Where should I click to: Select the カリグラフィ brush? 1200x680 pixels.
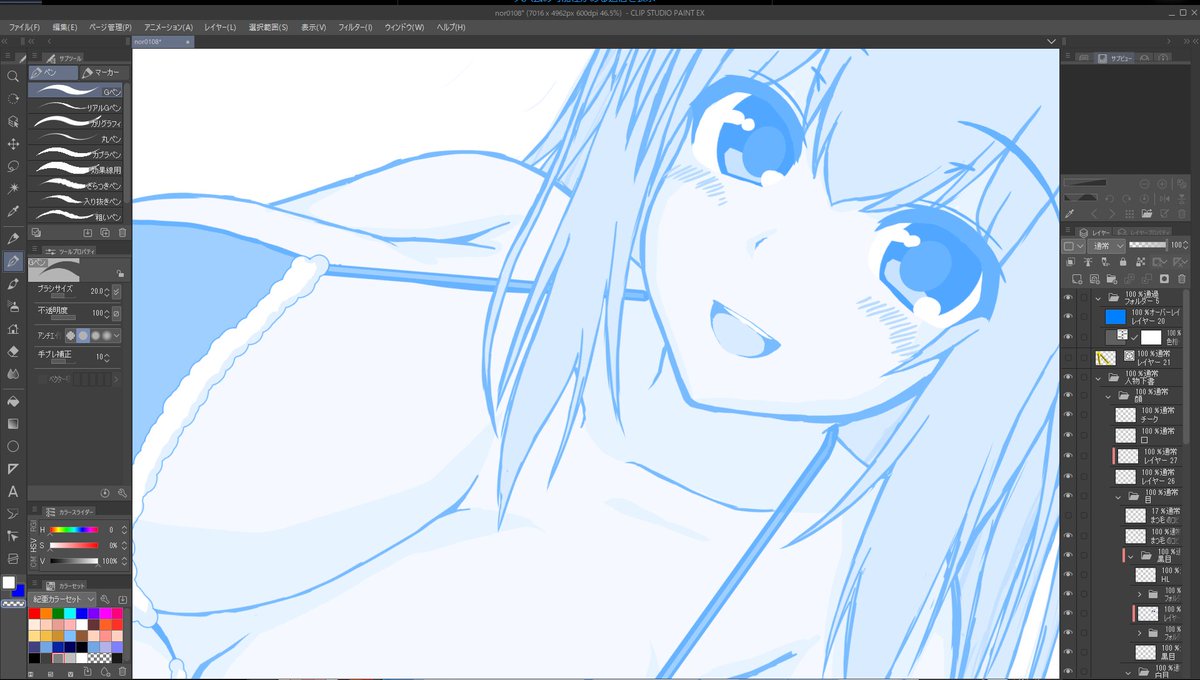(76, 122)
